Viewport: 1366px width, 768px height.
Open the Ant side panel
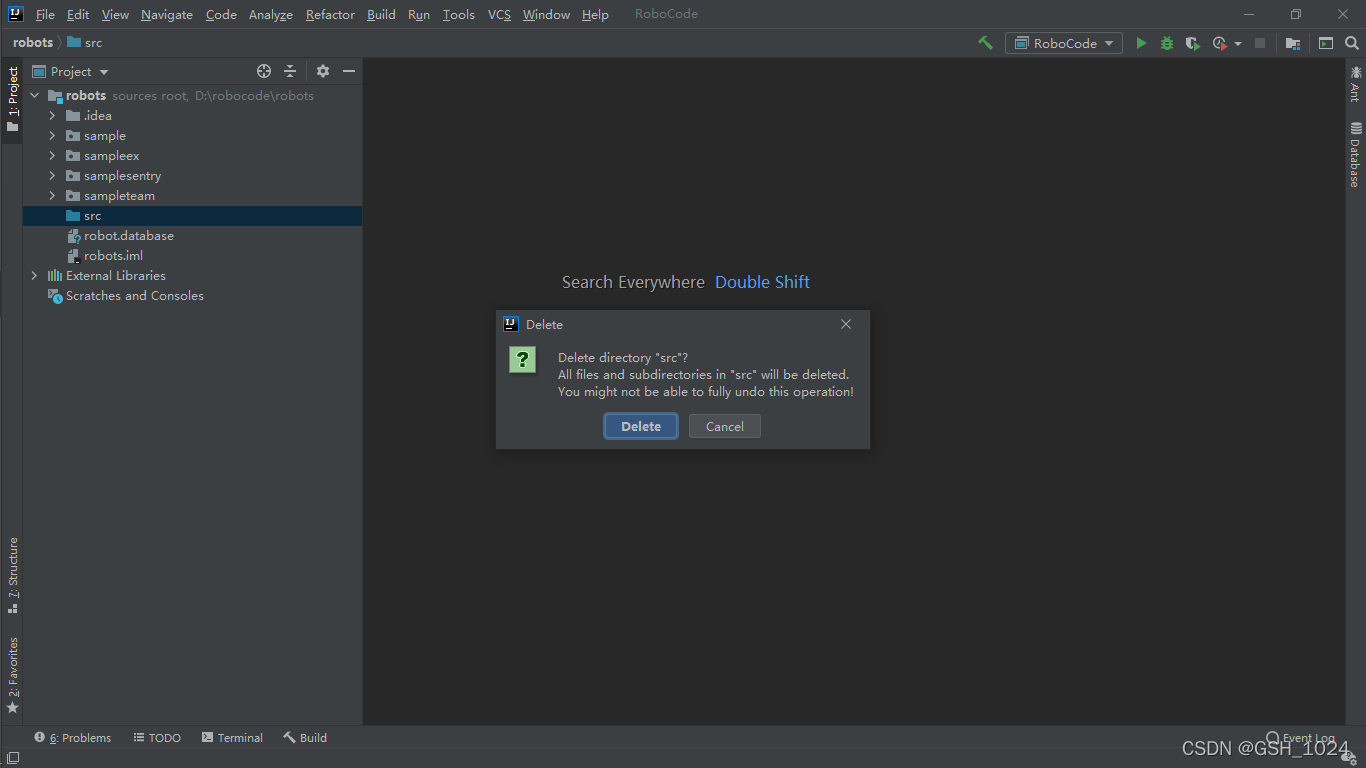click(x=1355, y=83)
